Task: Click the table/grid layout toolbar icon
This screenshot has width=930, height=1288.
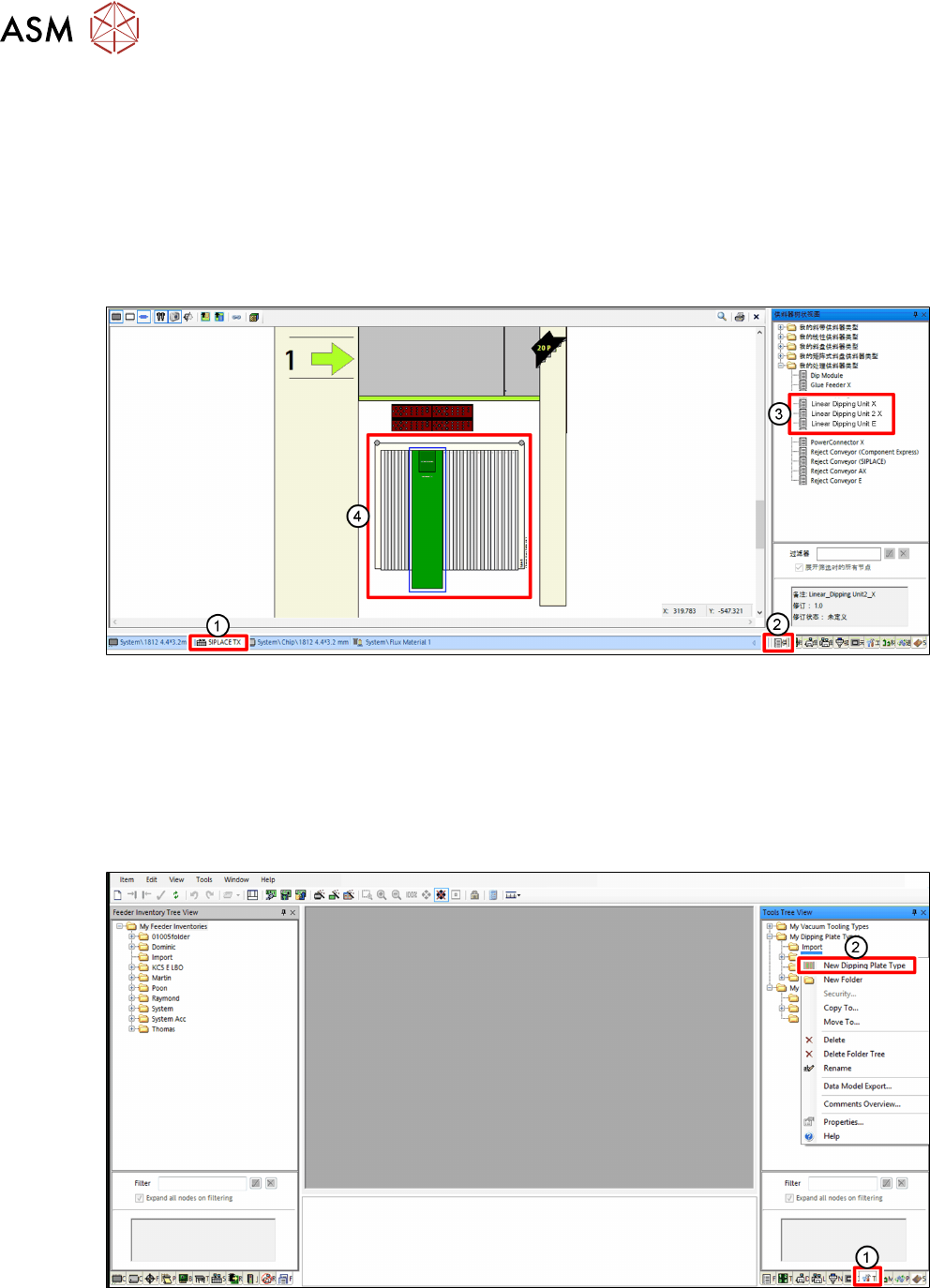Action: point(252,895)
